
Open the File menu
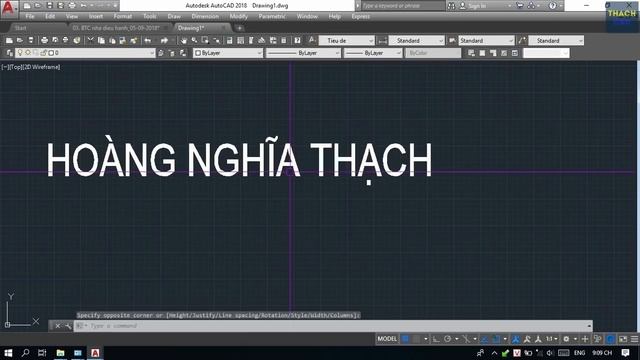click(30, 16)
